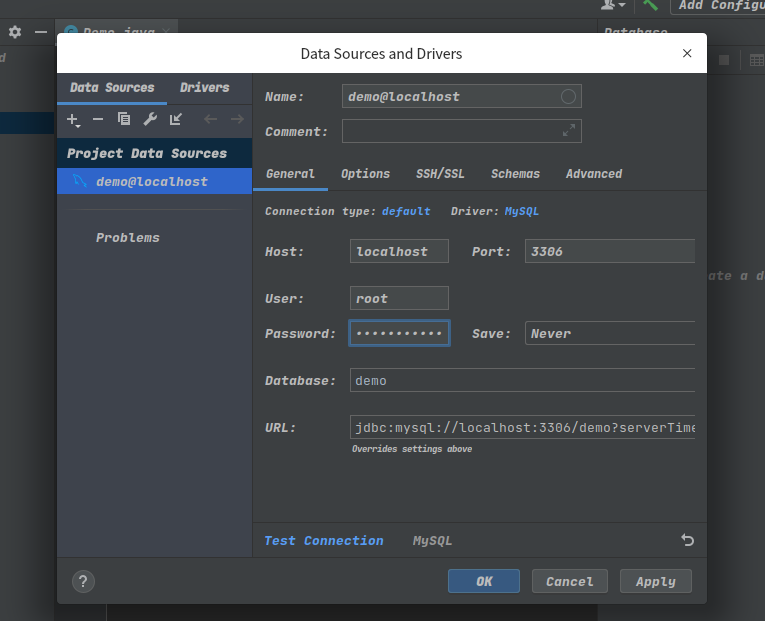Image resolution: width=765 pixels, height=621 pixels.
Task: Click the MySQL driver label beside Test Connection
Action: coord(432,541)
